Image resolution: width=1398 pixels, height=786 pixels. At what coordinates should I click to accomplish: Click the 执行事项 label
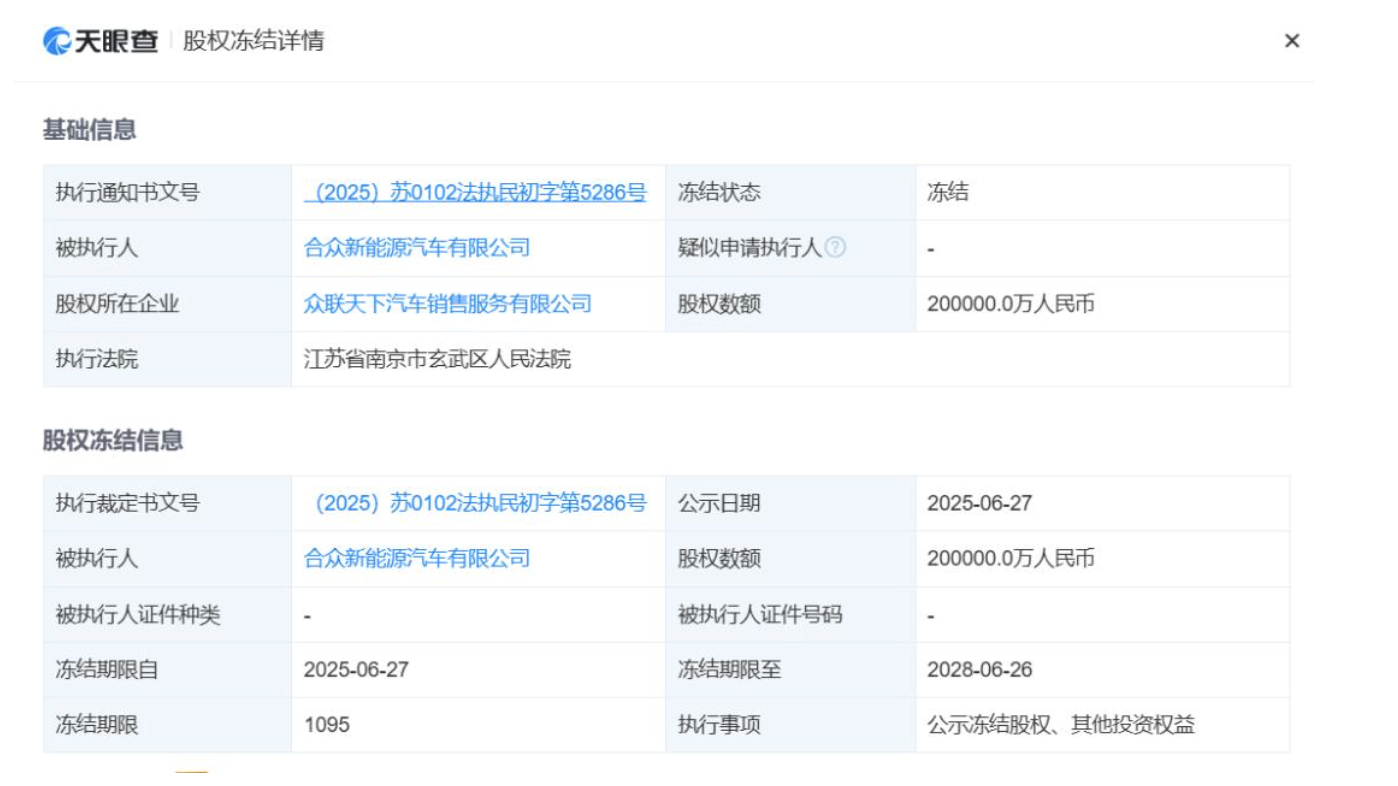[719, 724]
